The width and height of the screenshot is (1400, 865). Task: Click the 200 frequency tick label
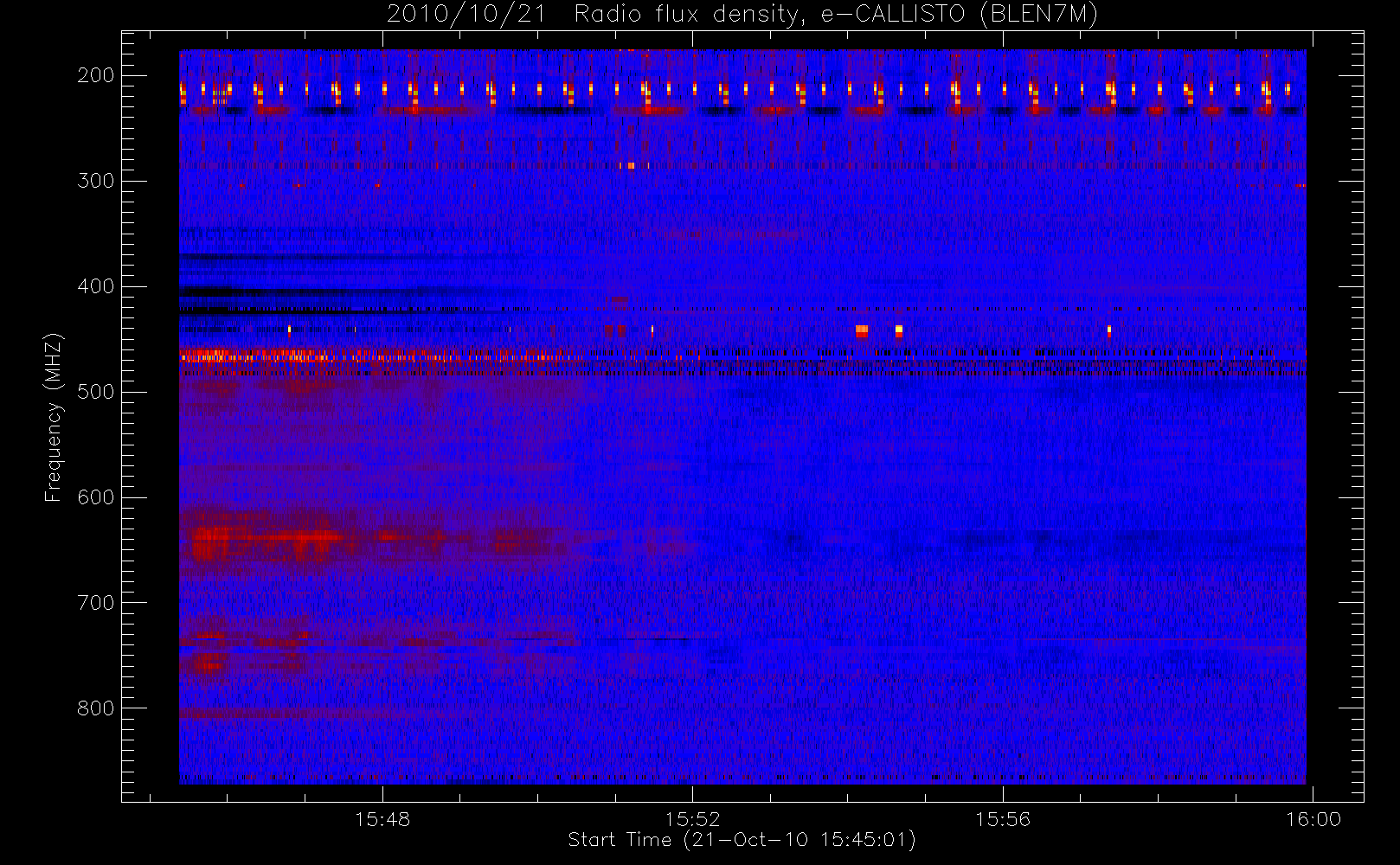coord(96,75)
